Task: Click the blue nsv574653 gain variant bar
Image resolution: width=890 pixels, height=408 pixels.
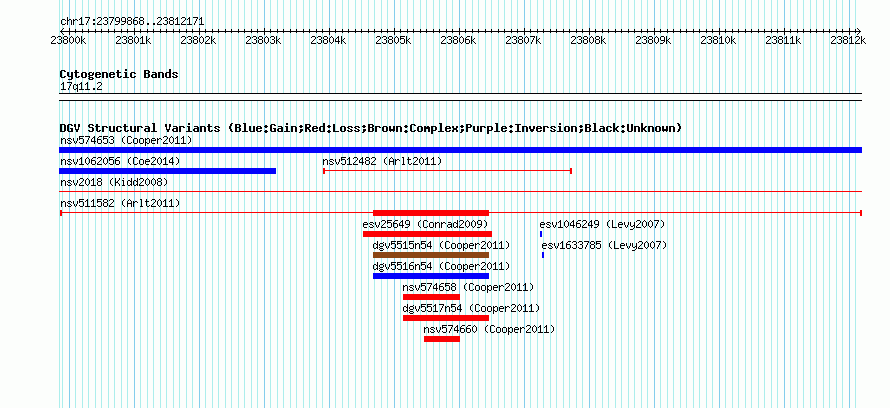Action: pos(460,150)
